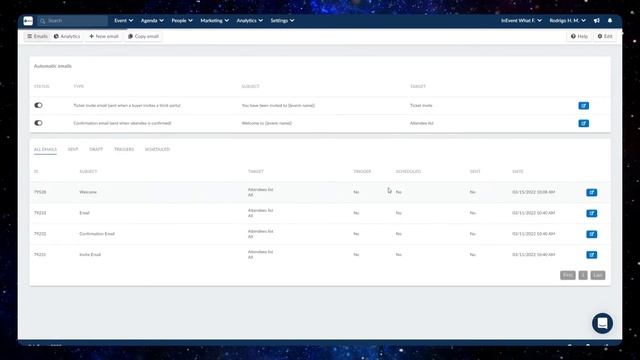Viewport: 640px width, 360px height.
Task: Select the Emails toolbar tab
Action: (37, 36)
